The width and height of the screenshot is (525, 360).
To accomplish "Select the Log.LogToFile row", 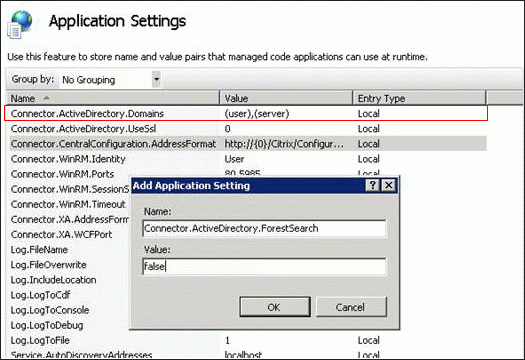I will pyautogui.click(x=248, y=340).
